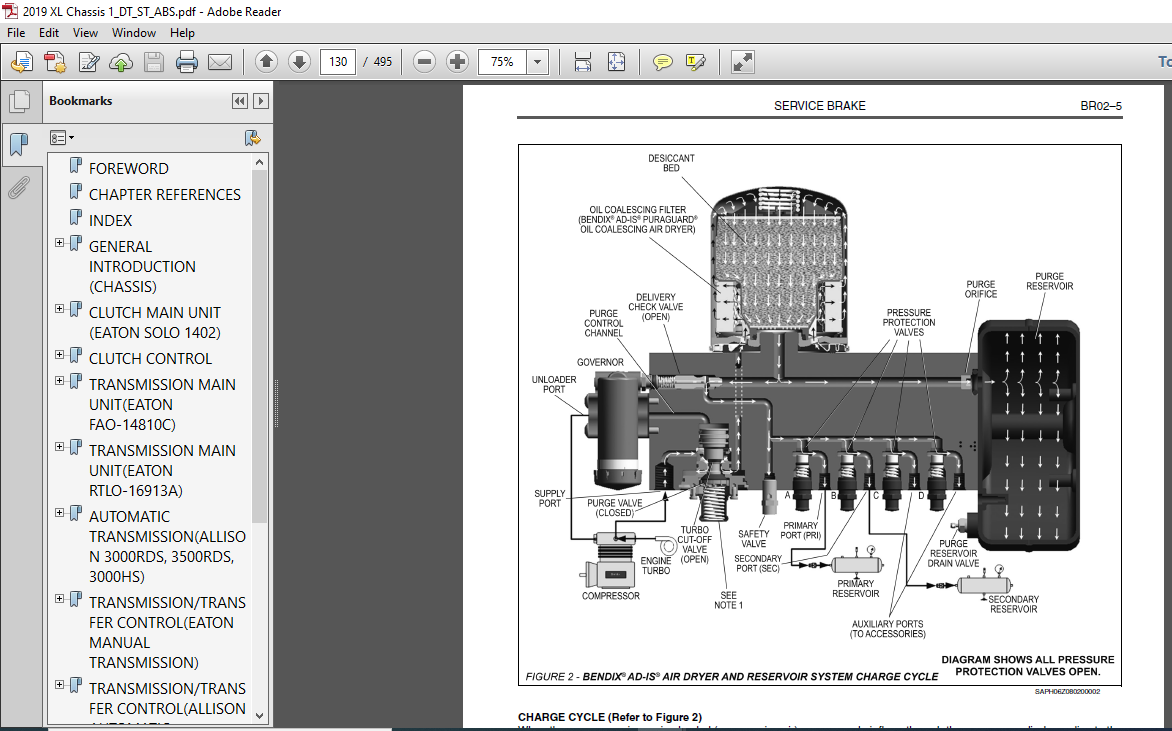Open the FOREWORD bookmark

click(x=129, y=169)
